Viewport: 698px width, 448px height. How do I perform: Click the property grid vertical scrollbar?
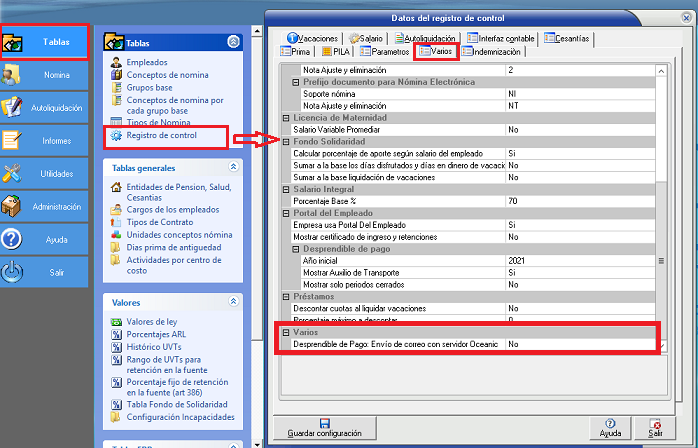[x=659, y=200]
